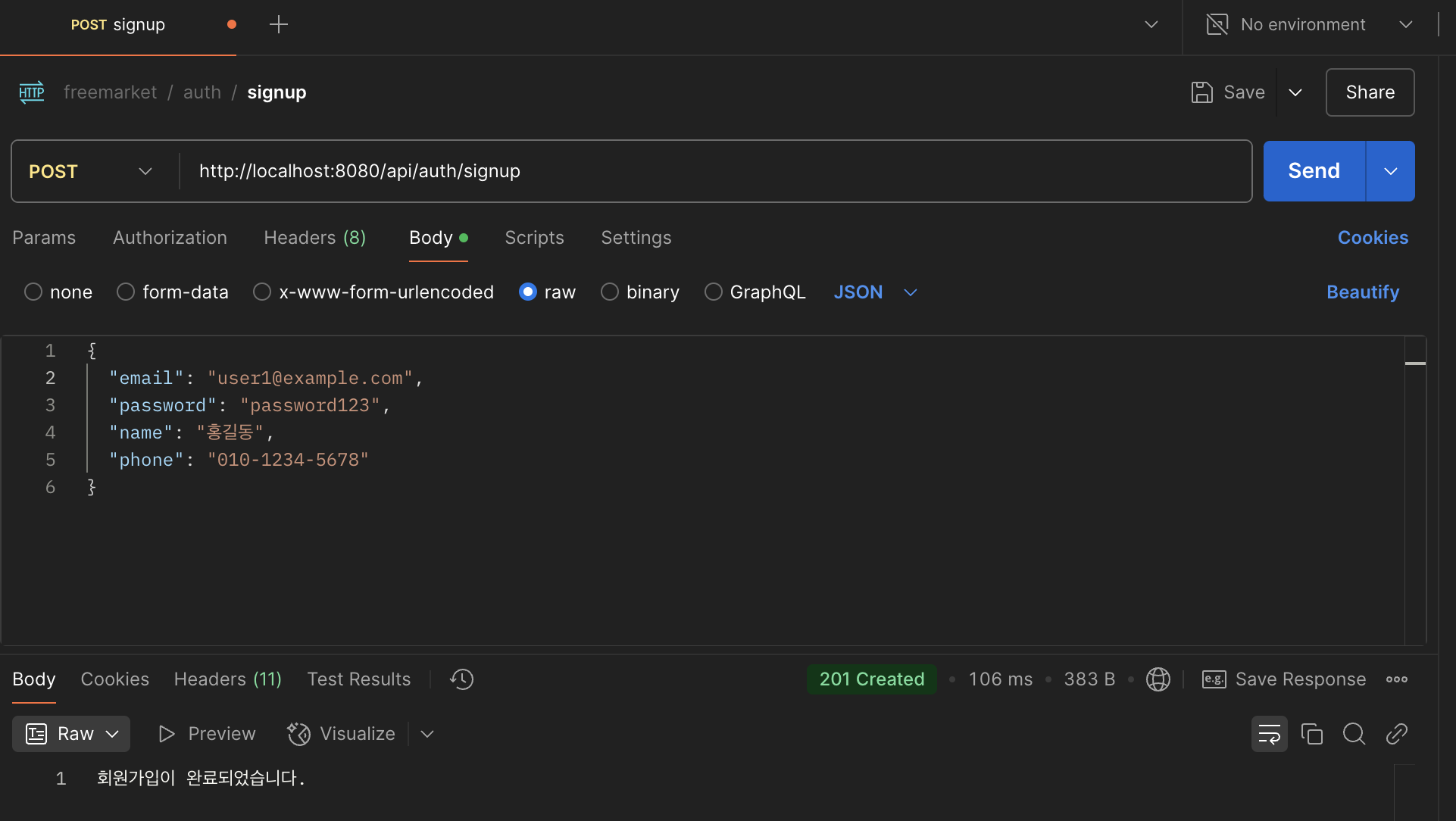Image resolution: width=1456 pixels, height=821 pixels.
Task: Select the binary body option
Action: pos(610,292)
